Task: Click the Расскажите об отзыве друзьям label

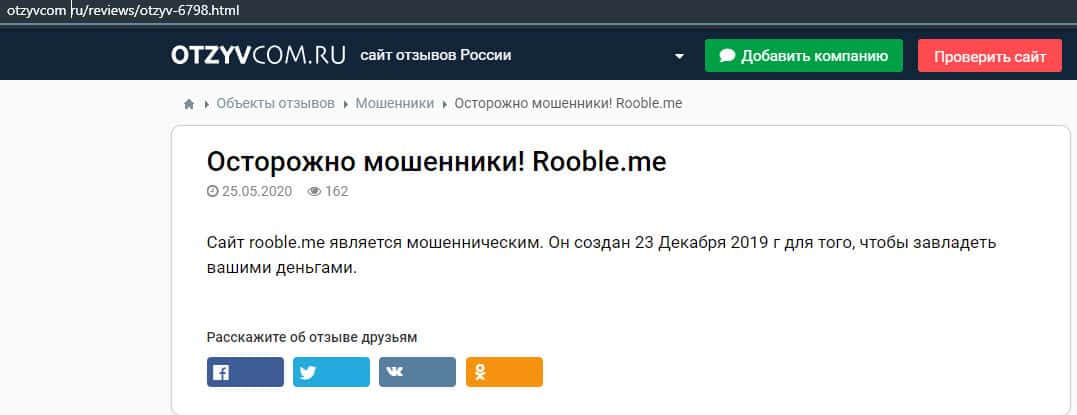Action: 312,337
